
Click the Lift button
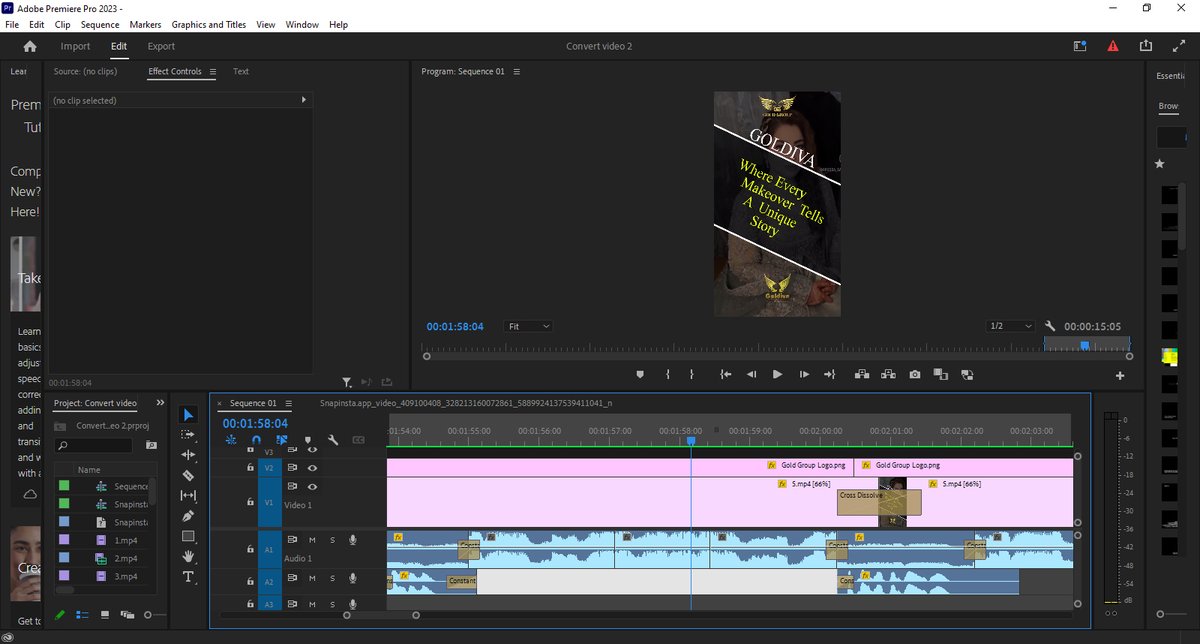pos(861,375)
